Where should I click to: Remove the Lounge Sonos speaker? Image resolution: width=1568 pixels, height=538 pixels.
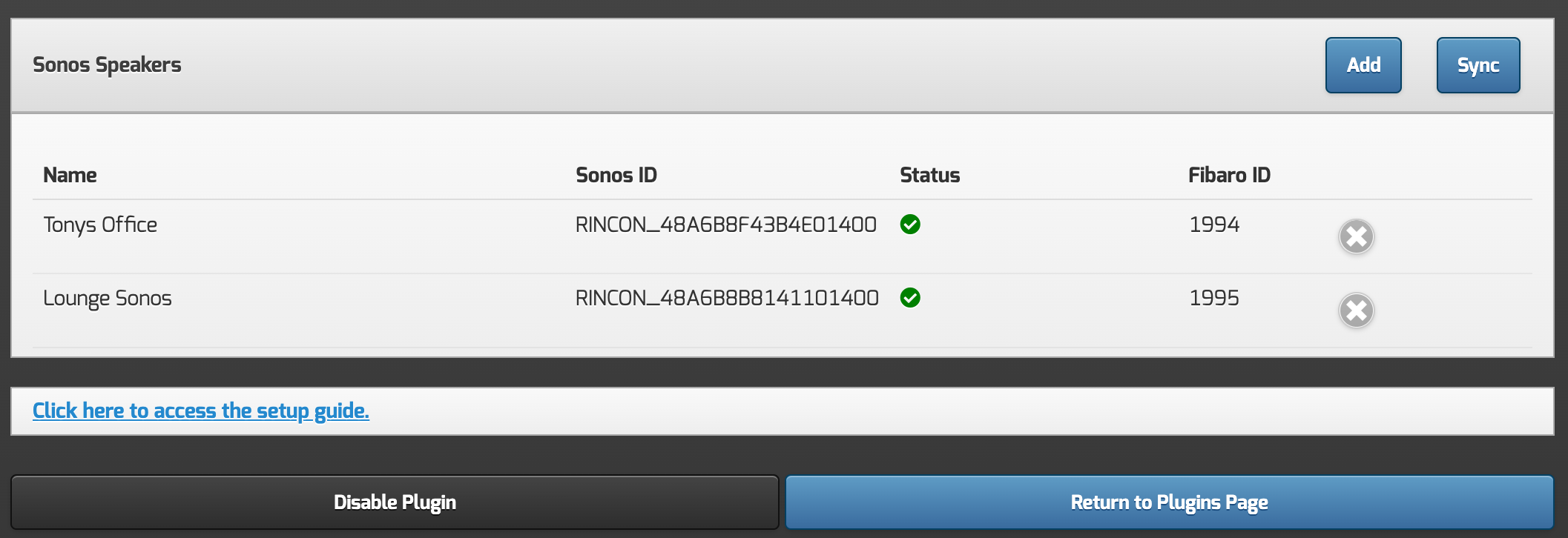pyautogui.click(x=1356, y=310)
